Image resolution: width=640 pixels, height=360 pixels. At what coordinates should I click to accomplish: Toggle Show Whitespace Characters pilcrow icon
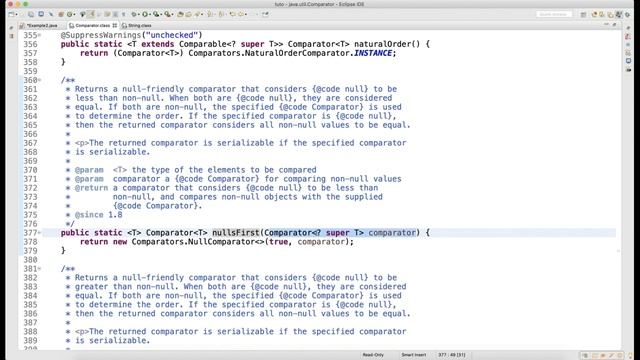(123, 14)
